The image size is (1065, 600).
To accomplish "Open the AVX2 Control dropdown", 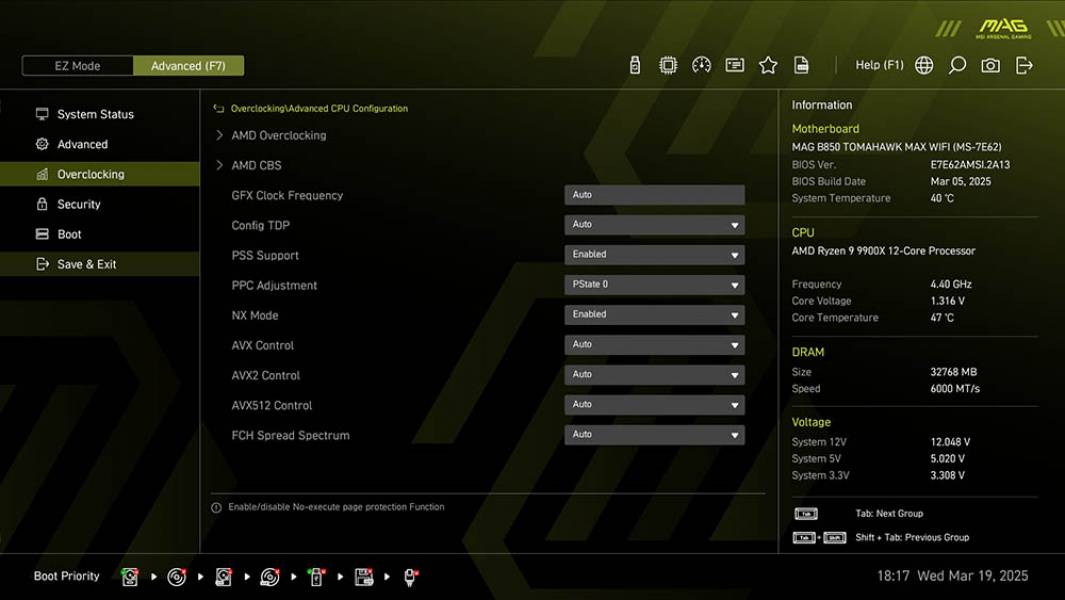I will click(654, 375).
